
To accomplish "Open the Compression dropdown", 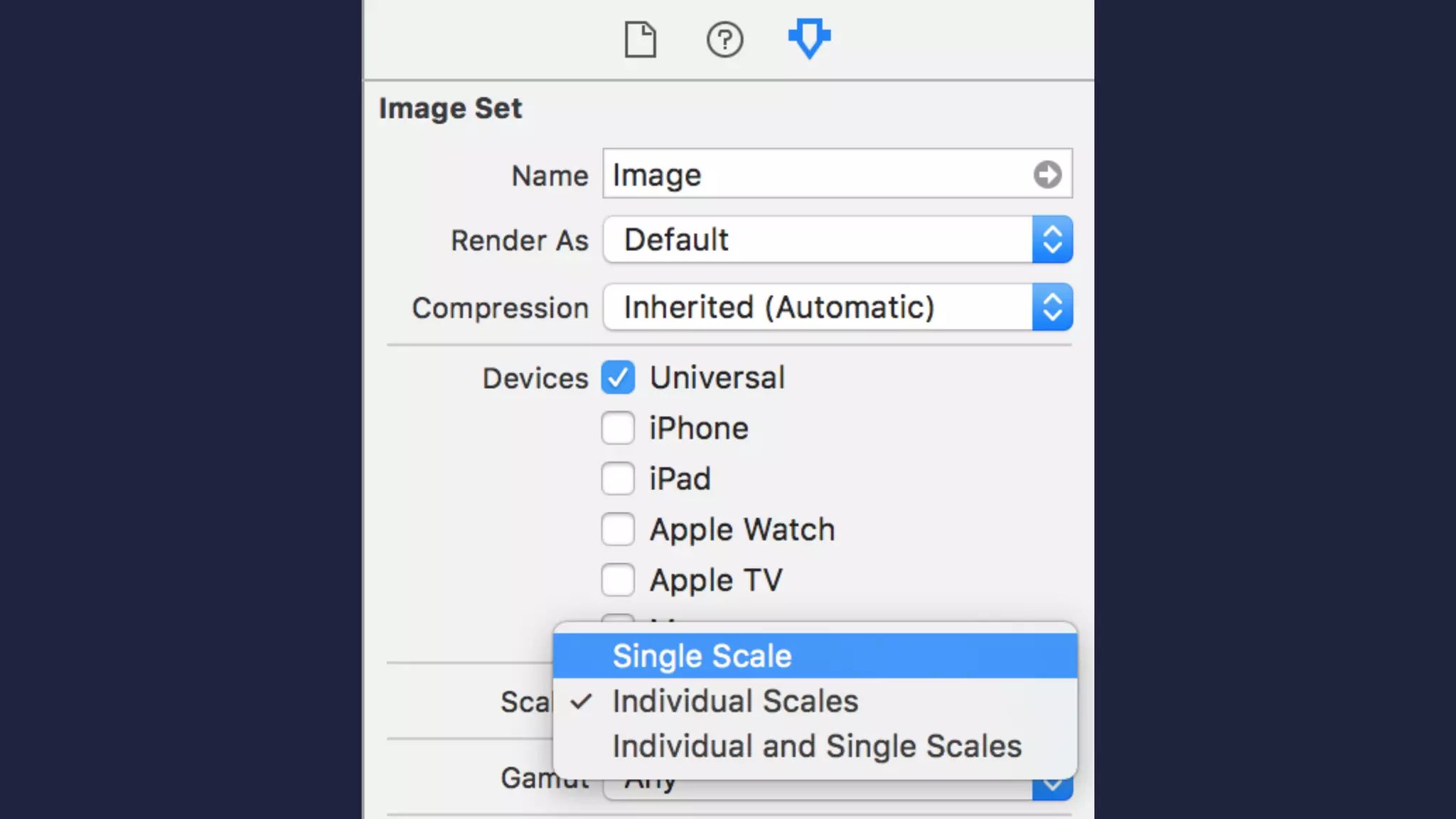I will pyautogui.click(x=837, y=307).
